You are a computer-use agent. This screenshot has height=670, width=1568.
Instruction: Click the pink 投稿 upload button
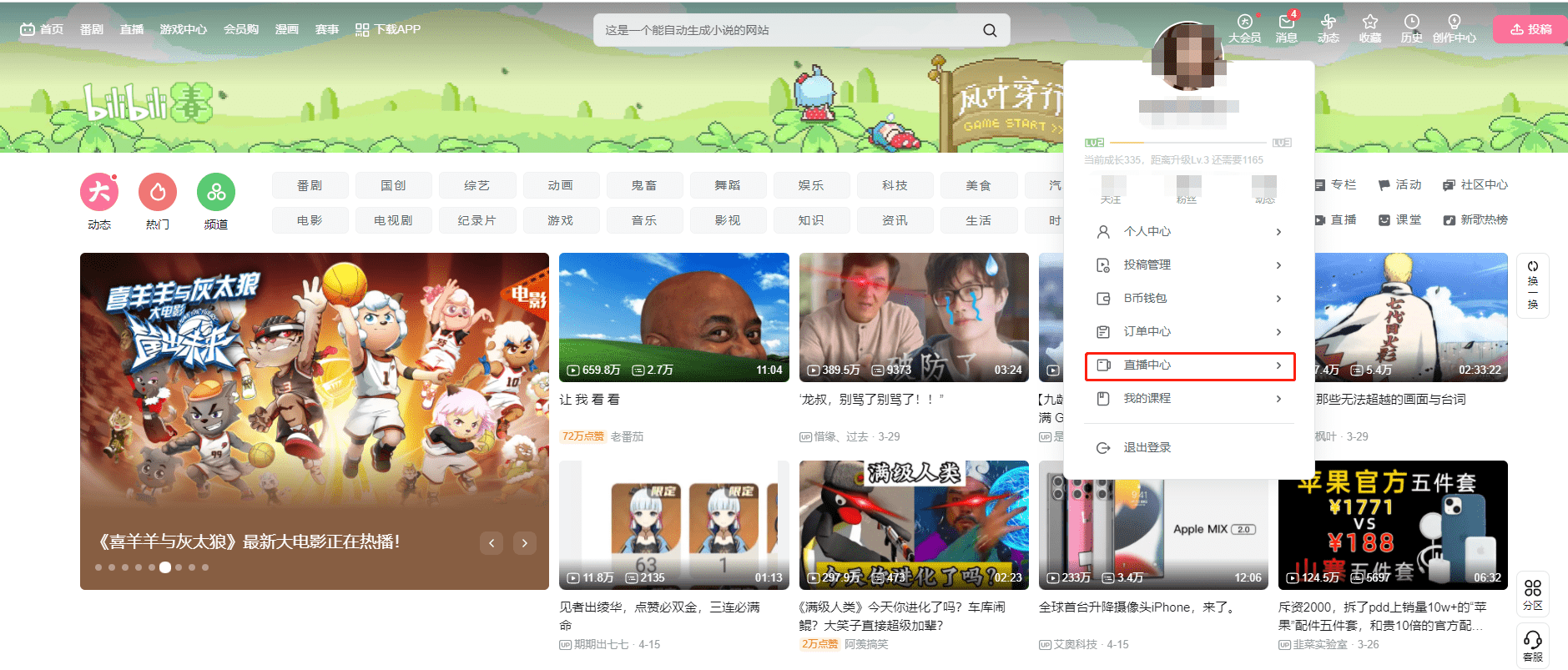[x=1530, y=29]
